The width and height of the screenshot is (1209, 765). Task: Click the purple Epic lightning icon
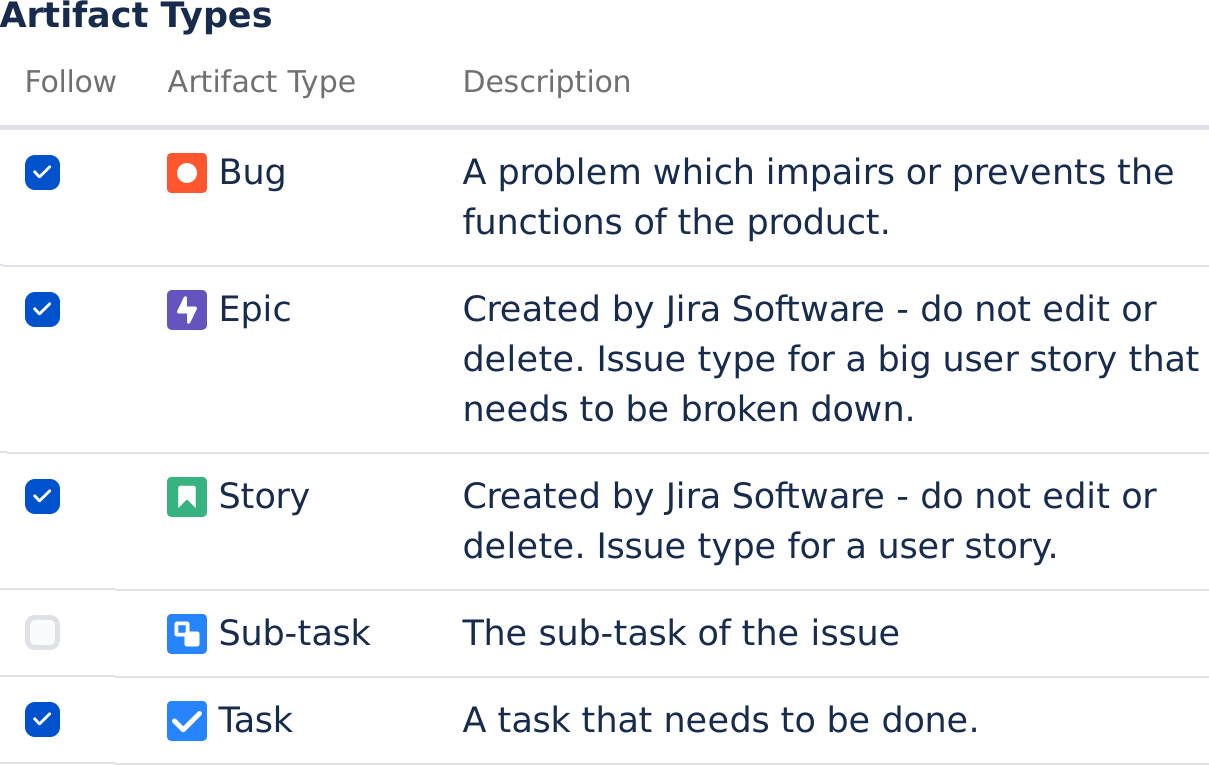[187, 310]
